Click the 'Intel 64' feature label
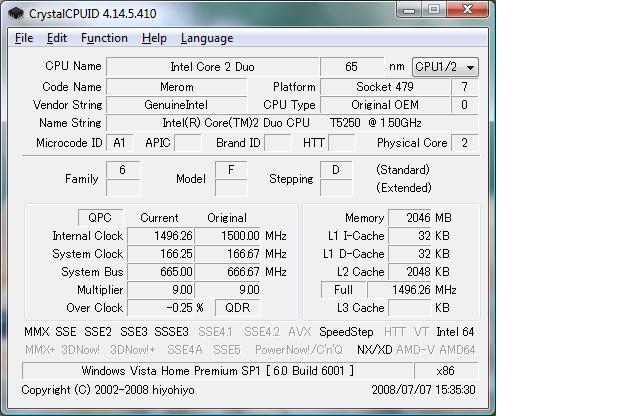The height and width of the screenshot is (416, 640). click(x=455, y=332)
